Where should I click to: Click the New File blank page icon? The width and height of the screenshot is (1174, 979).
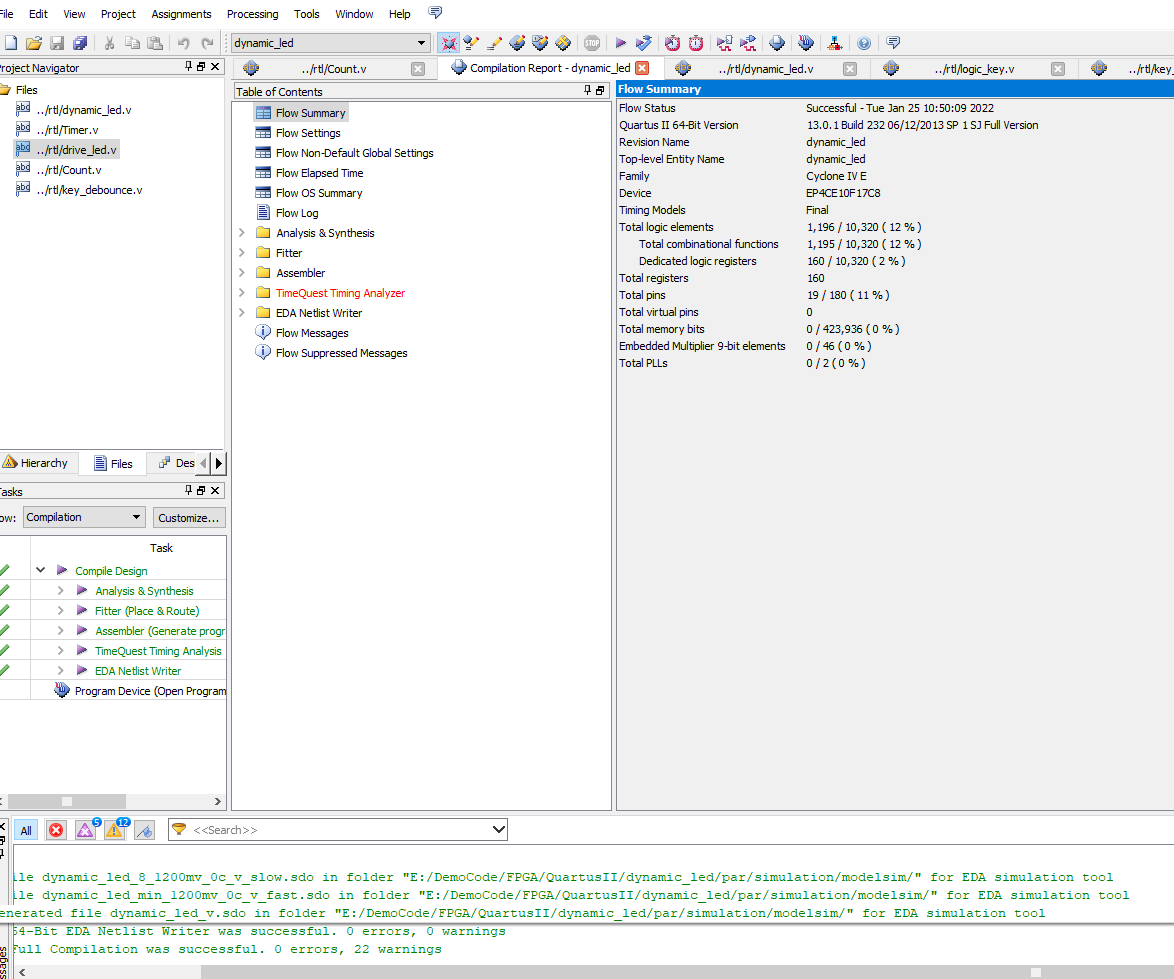[11, 43]
